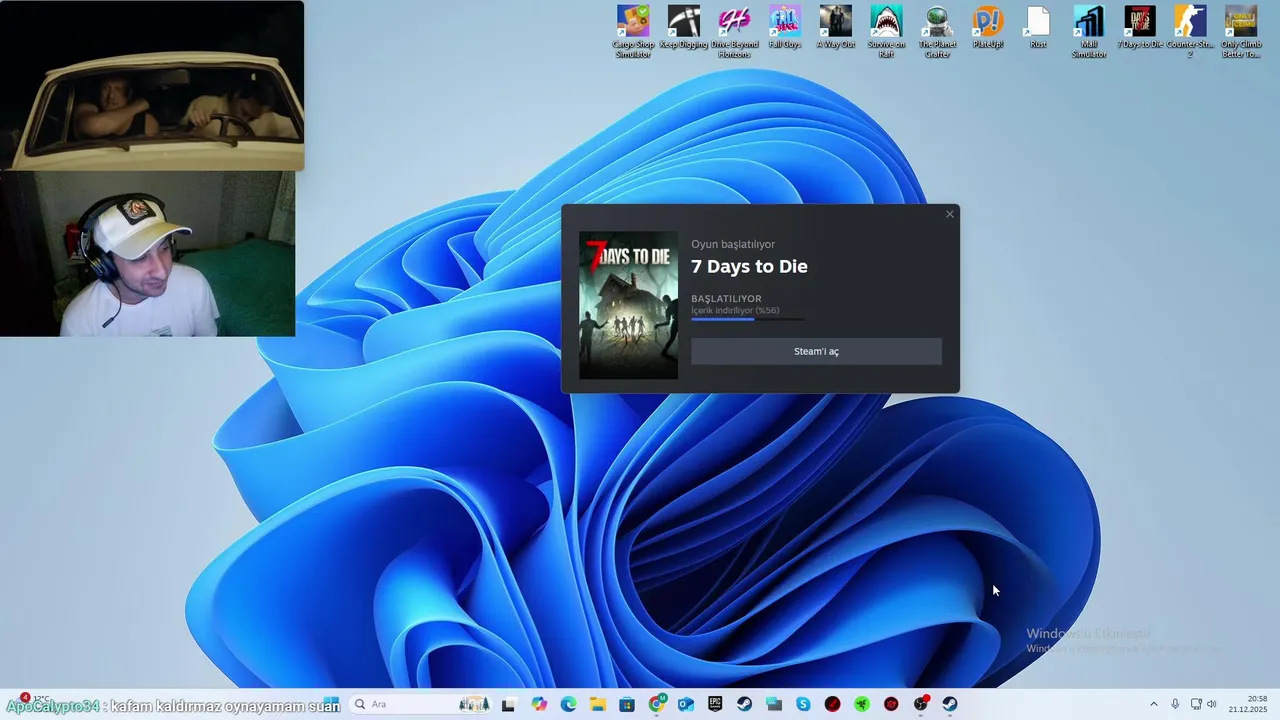
Task: Switch to the running Steam window icon
Action: 949,704
